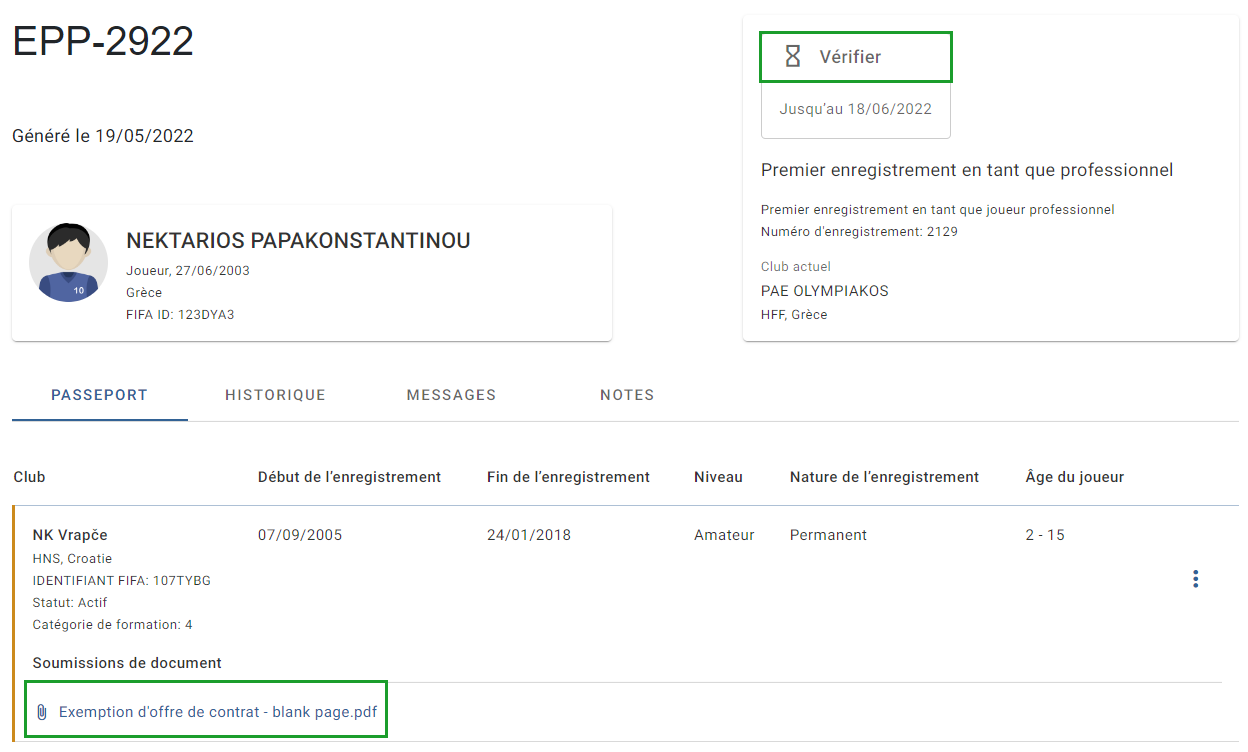Screen dimensions: 1248x752
Task: Open the three-dot menu for NK Vrapče
Action: point(1195,579)
